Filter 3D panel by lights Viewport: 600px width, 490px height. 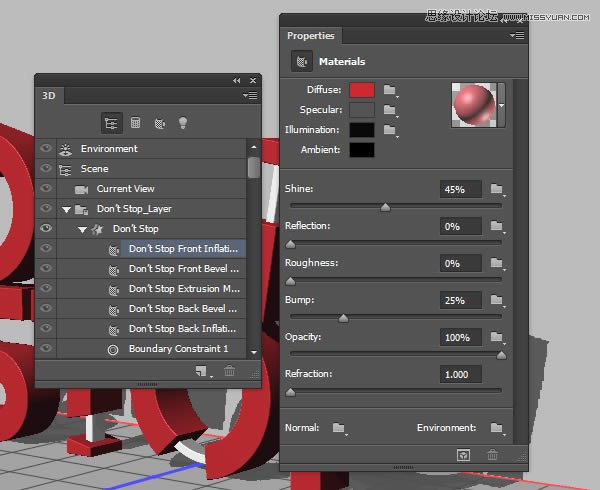click(183, 123)
